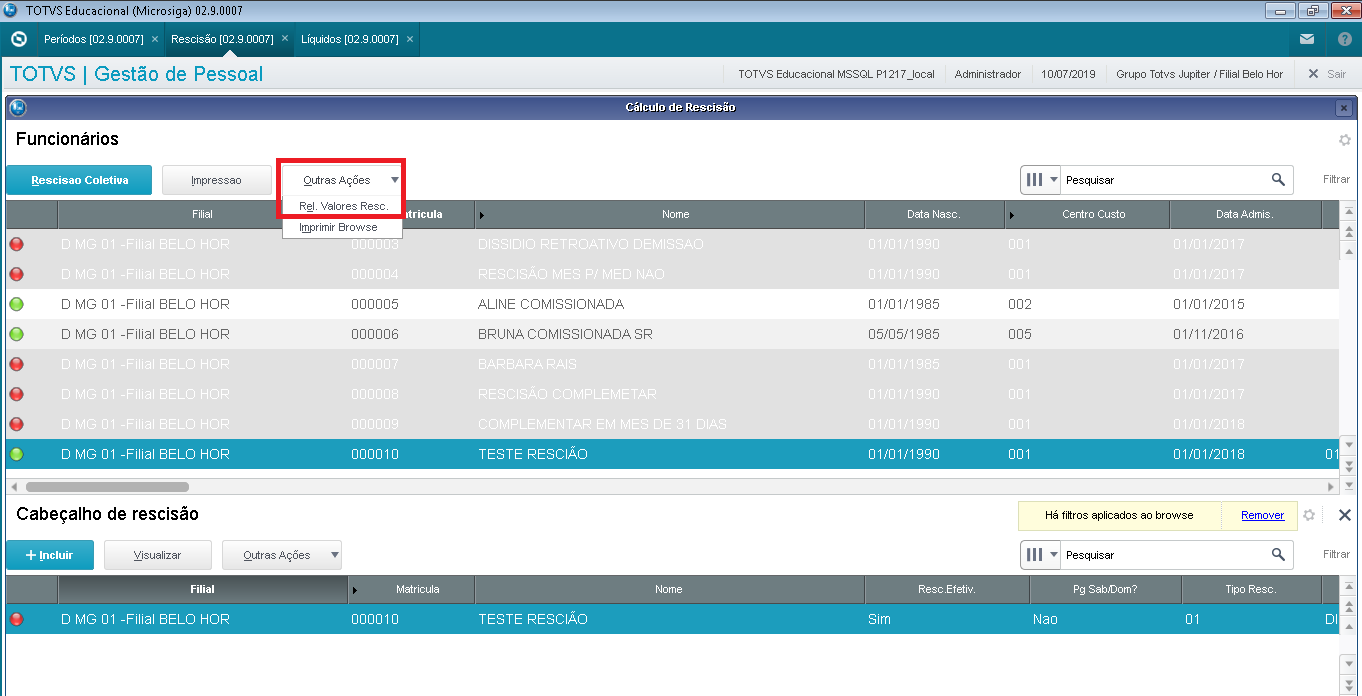The width and height of the screenshot is (1362, 696).
Task: Open Funcionários settings gear icon
Action: click(x=1345, y=140)
